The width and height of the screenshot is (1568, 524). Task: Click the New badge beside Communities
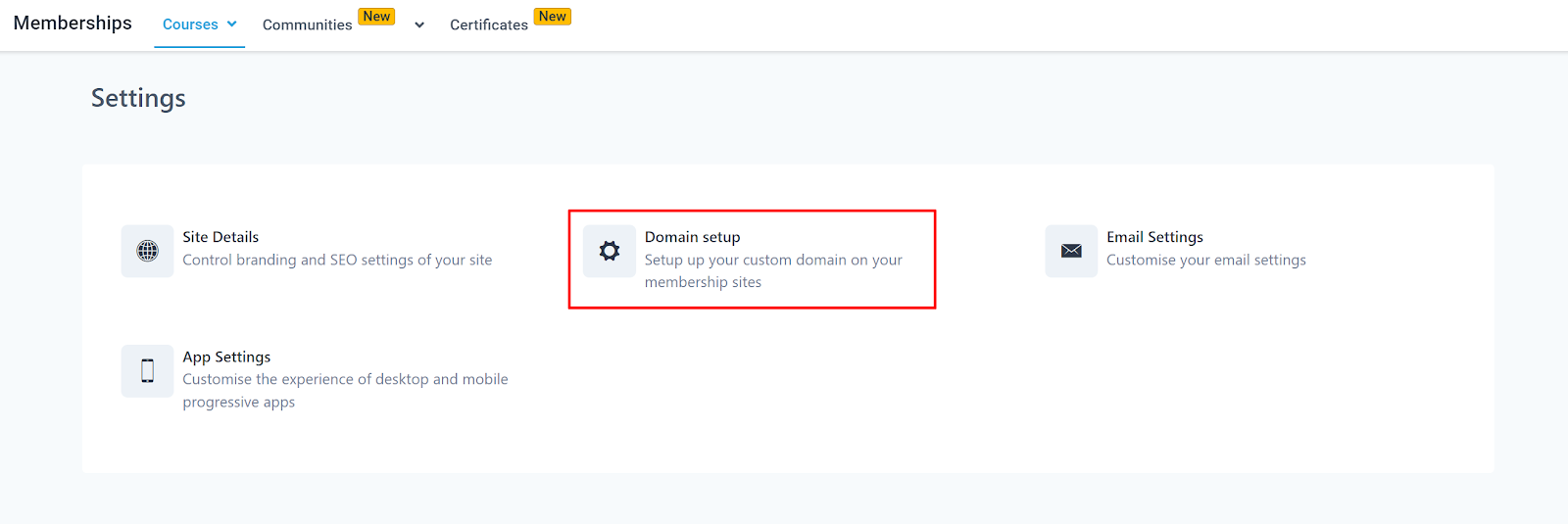(376, 17)
